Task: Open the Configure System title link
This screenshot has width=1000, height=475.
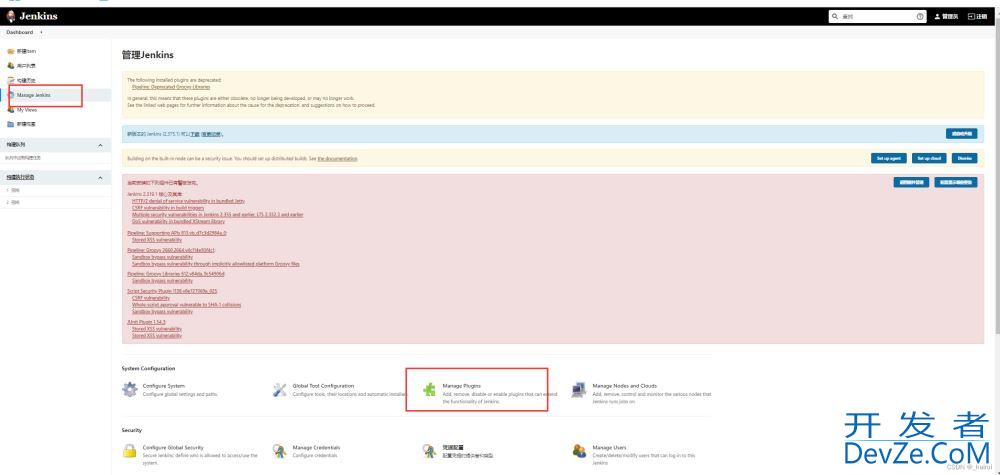Action: (x=163, y=386)
